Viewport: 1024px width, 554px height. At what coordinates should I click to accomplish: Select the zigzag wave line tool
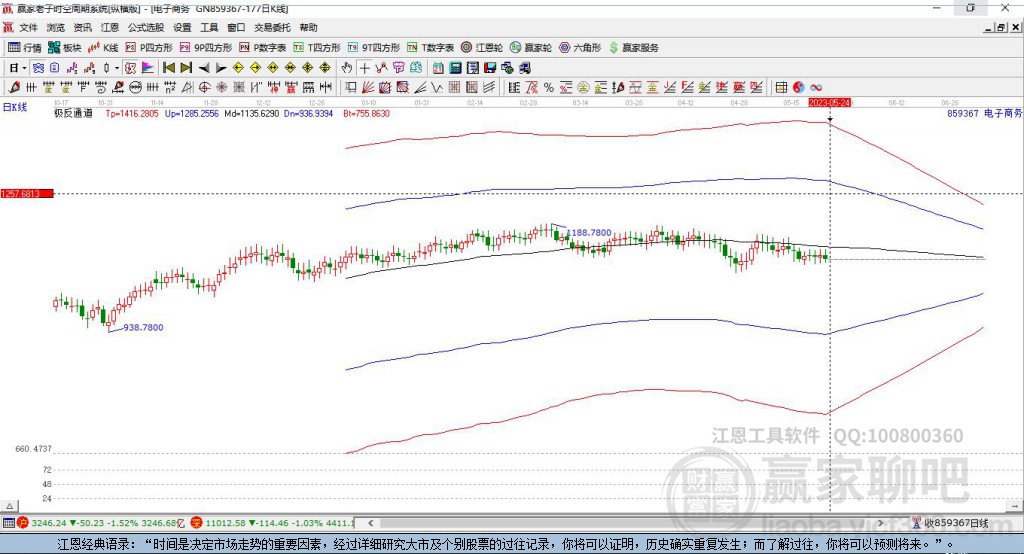[x=436, y=88]
